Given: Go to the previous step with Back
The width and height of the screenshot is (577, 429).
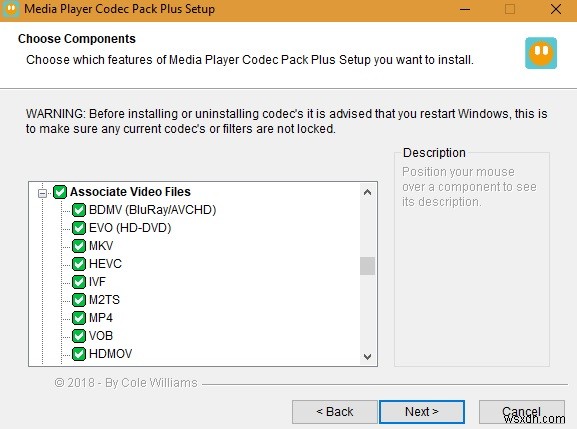Looking at the screenshot, I should (x=335, y=412).
